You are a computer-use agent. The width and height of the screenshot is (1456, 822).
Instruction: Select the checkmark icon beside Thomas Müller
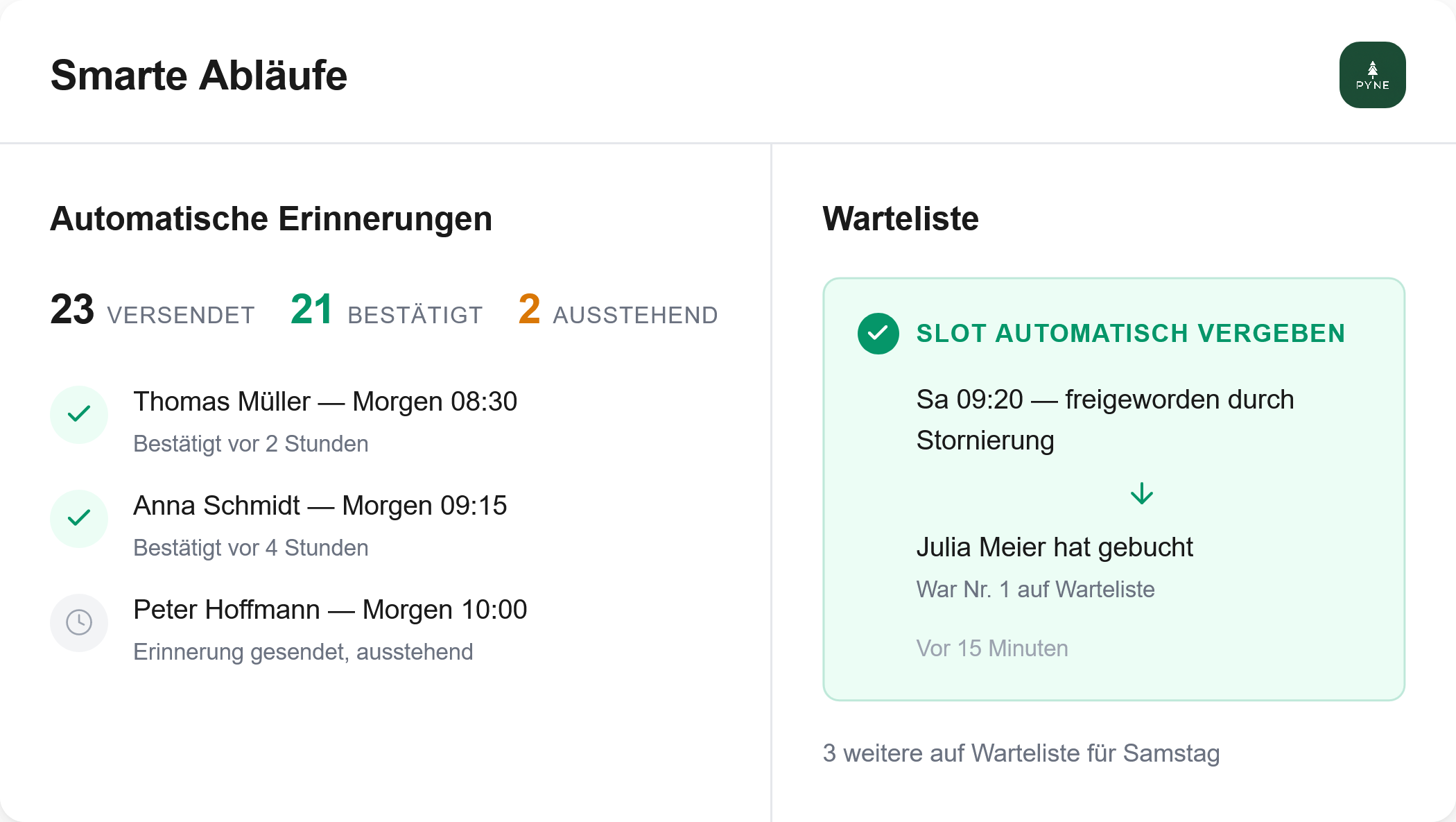click(x=78, y=414)
